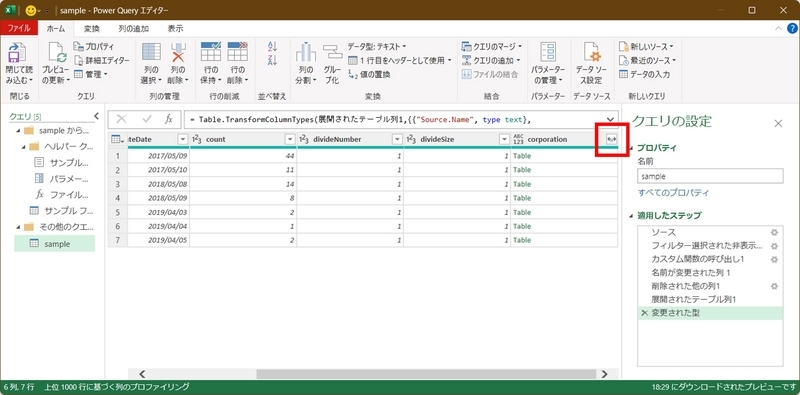Switch to Add Column (列の追加) tab
Screen dimensions: 800x395
(x=133, y=29)
